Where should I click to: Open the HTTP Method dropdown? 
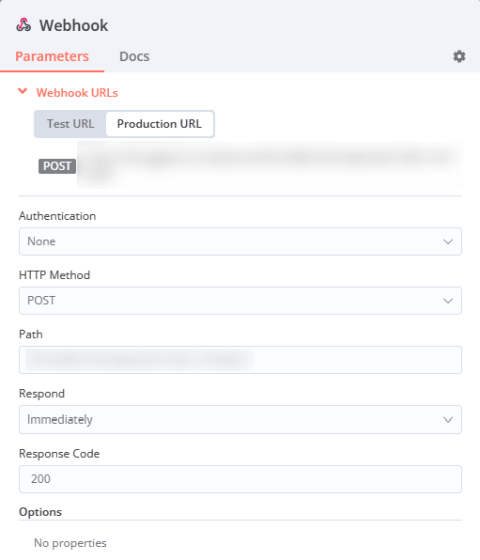pyautogui.click(x=240, y=301)
